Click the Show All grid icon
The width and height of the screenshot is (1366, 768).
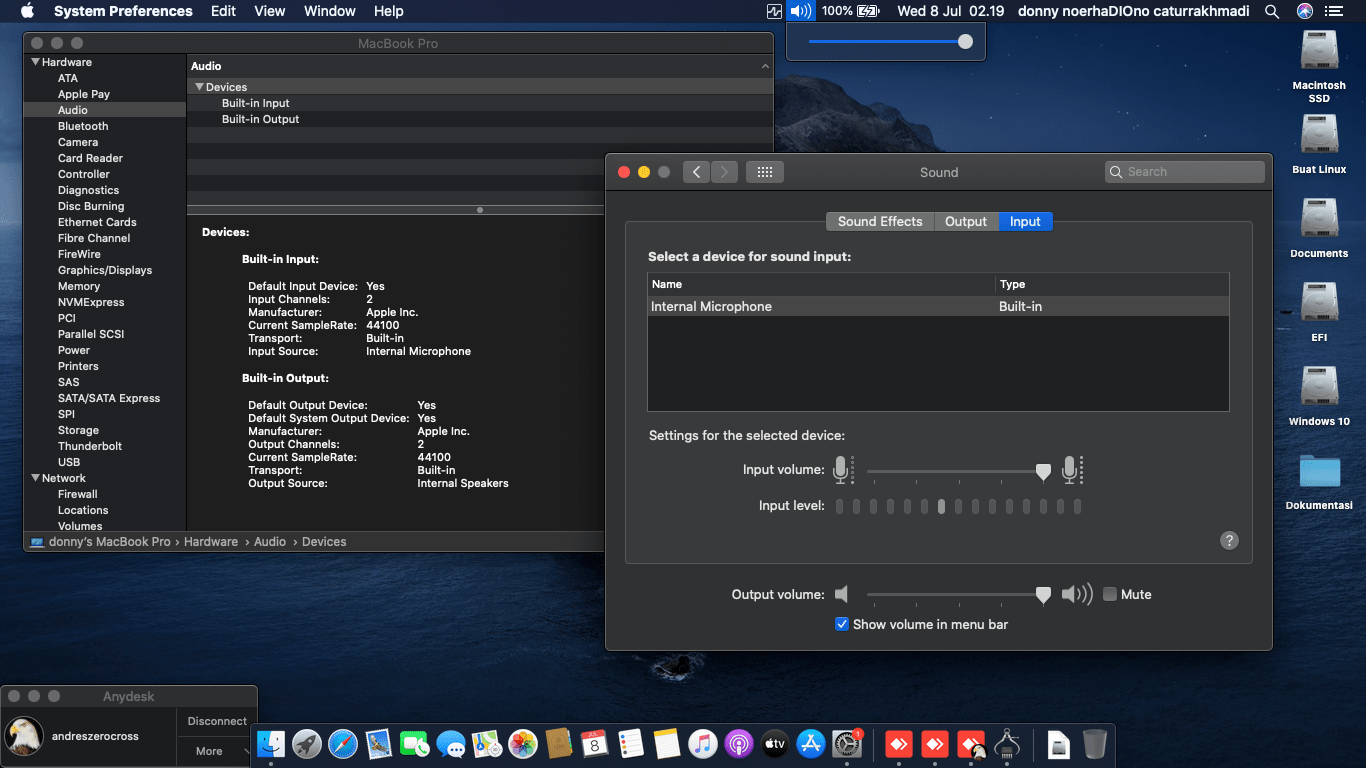coord(765,172)
